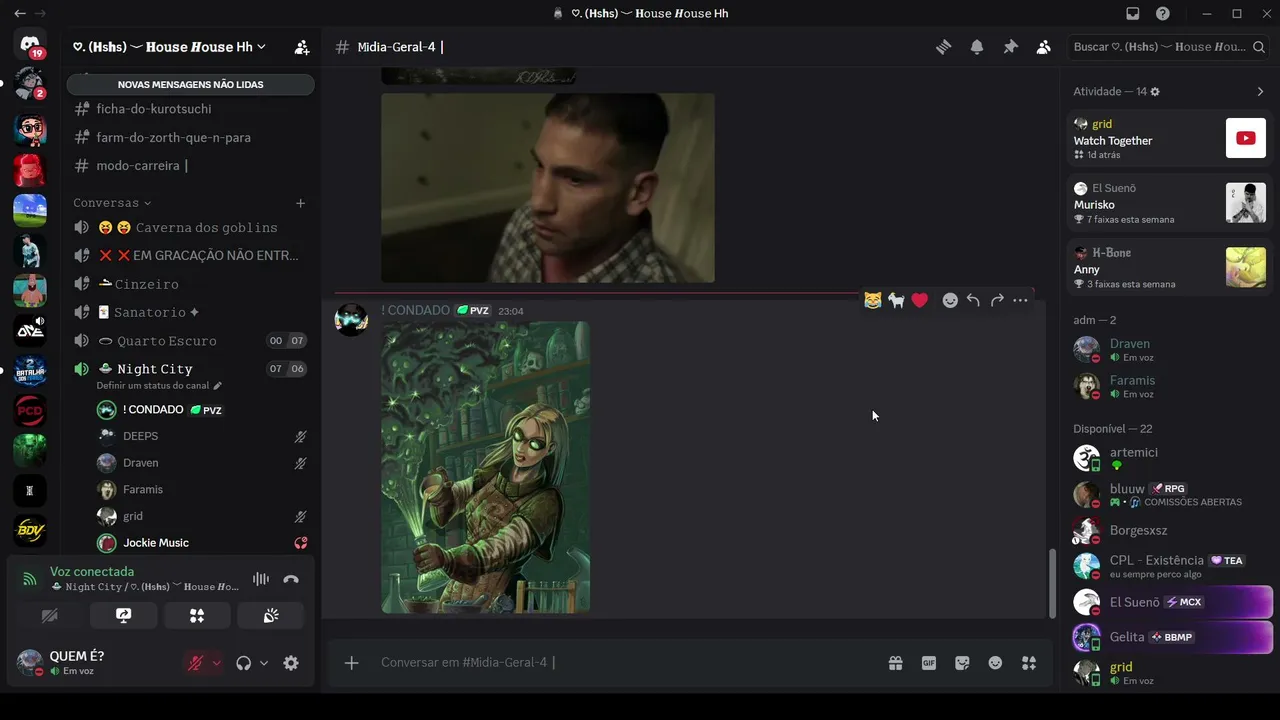Click the search magnifier icon

pyautogui.click(x=1259, y=47)
